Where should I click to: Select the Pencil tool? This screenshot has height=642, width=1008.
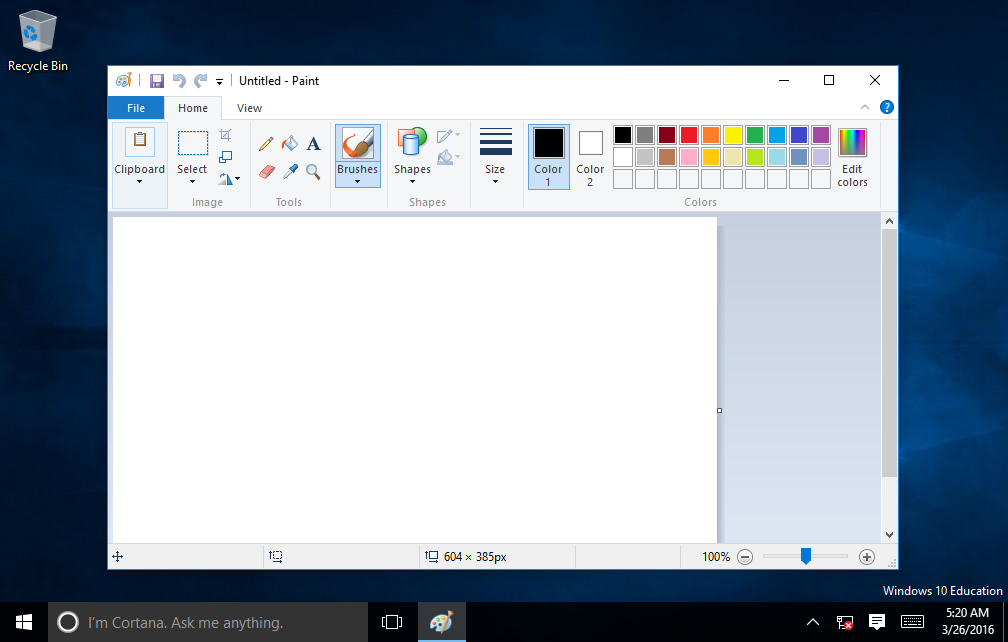click(x=266, y=143)
